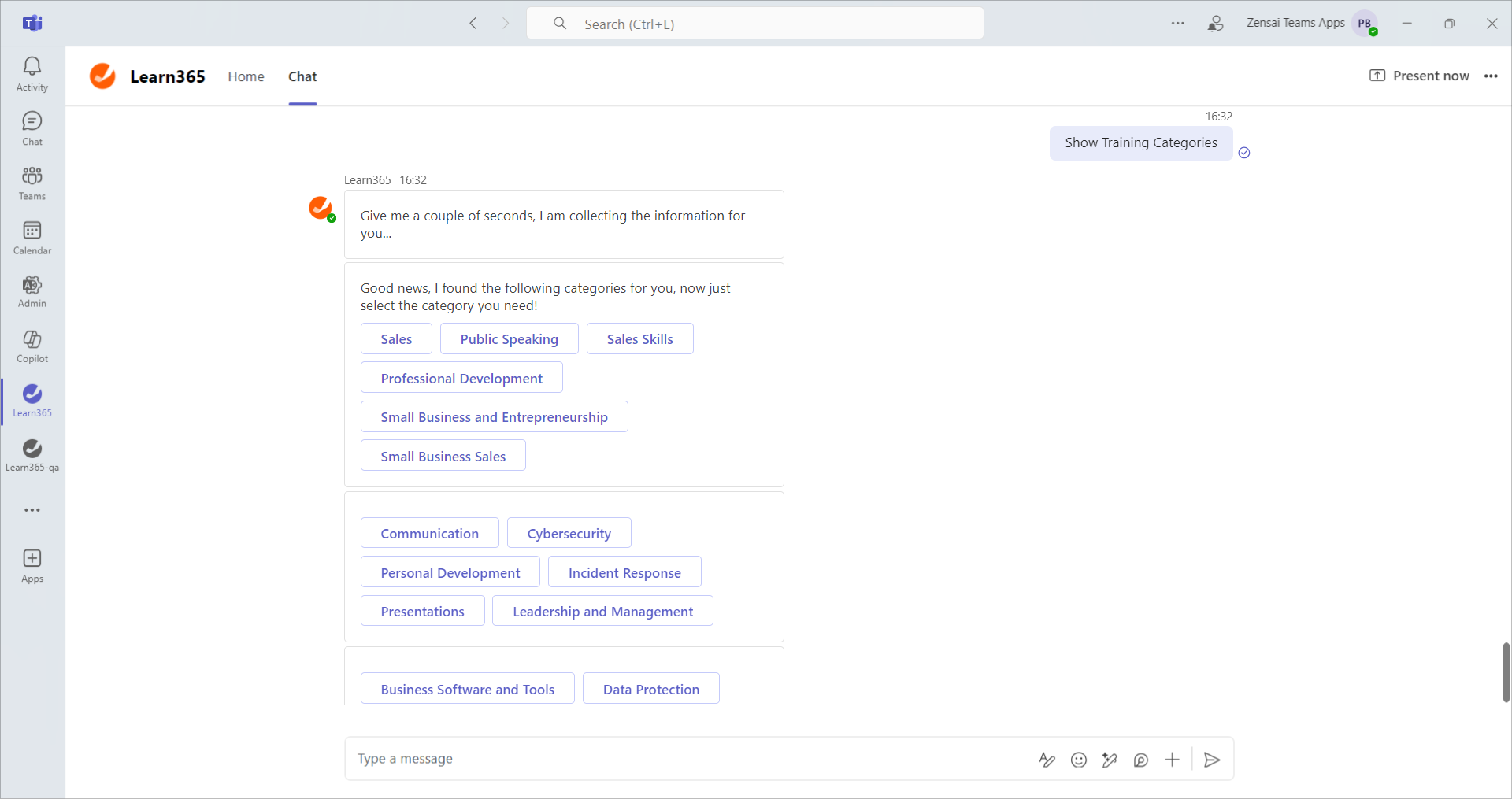
Task: Click Present now button
Action: click(x=1419, y=76)
